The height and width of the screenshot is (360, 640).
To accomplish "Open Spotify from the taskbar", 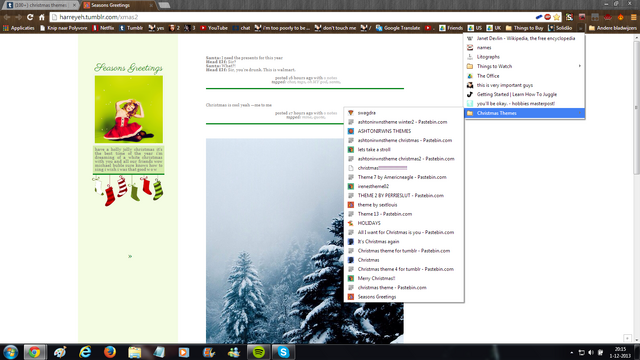I will tap(258, 352).
